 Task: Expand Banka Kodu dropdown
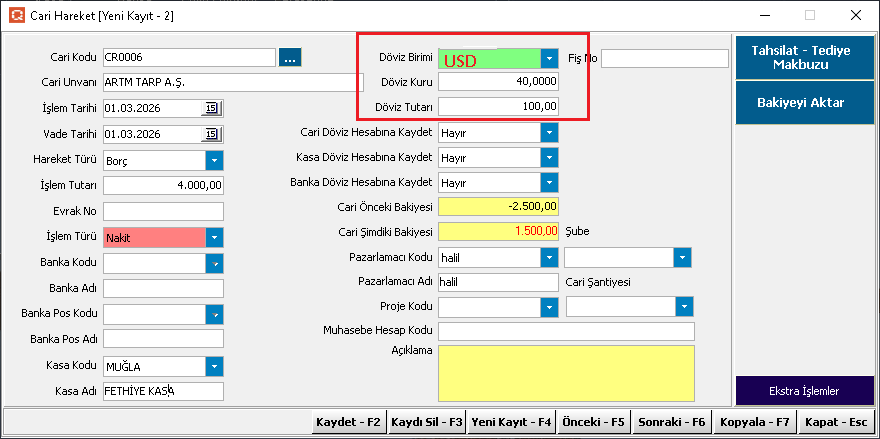tap(214, 263)
